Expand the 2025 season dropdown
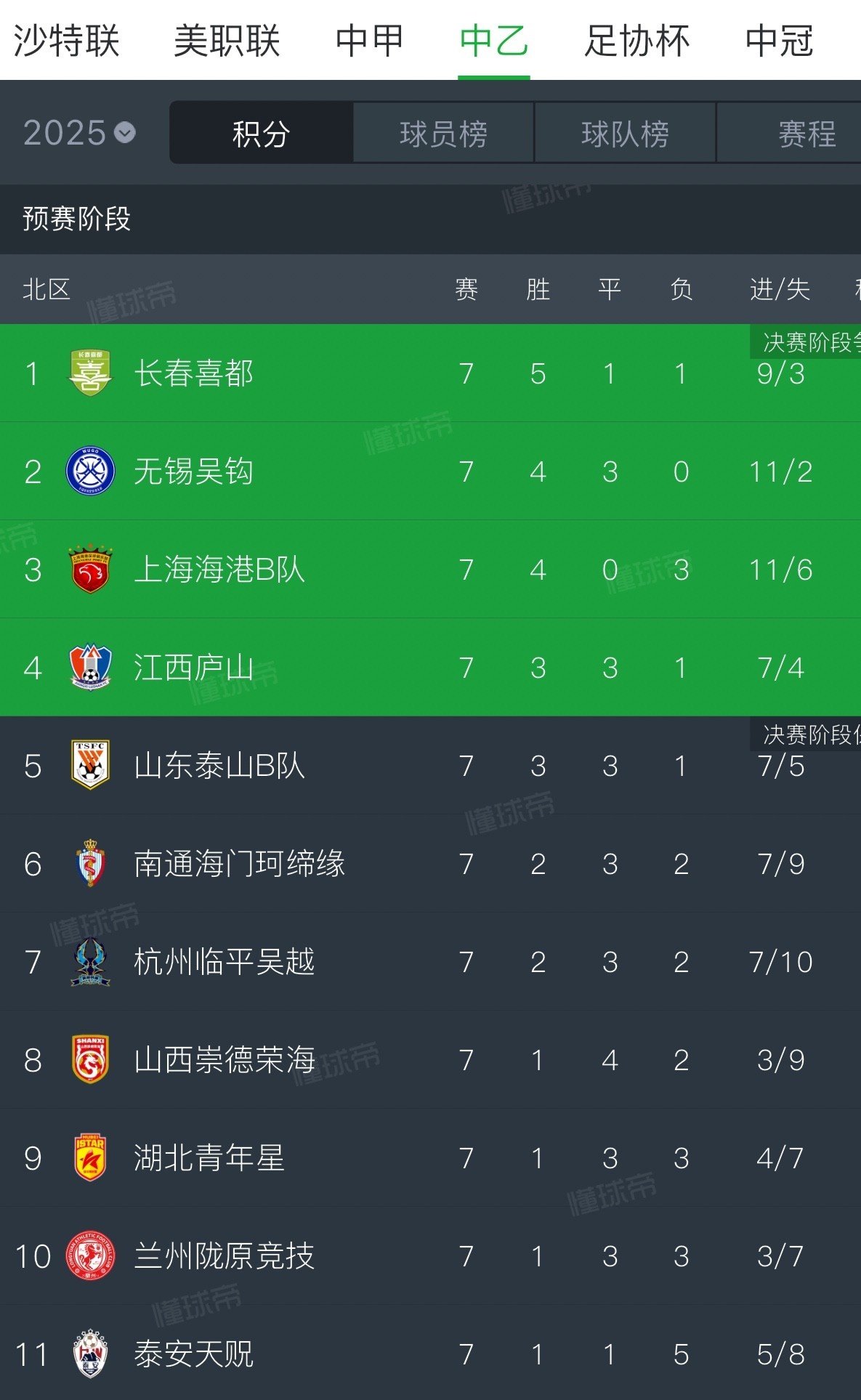 pyautogui.click(x=77, y=133)
